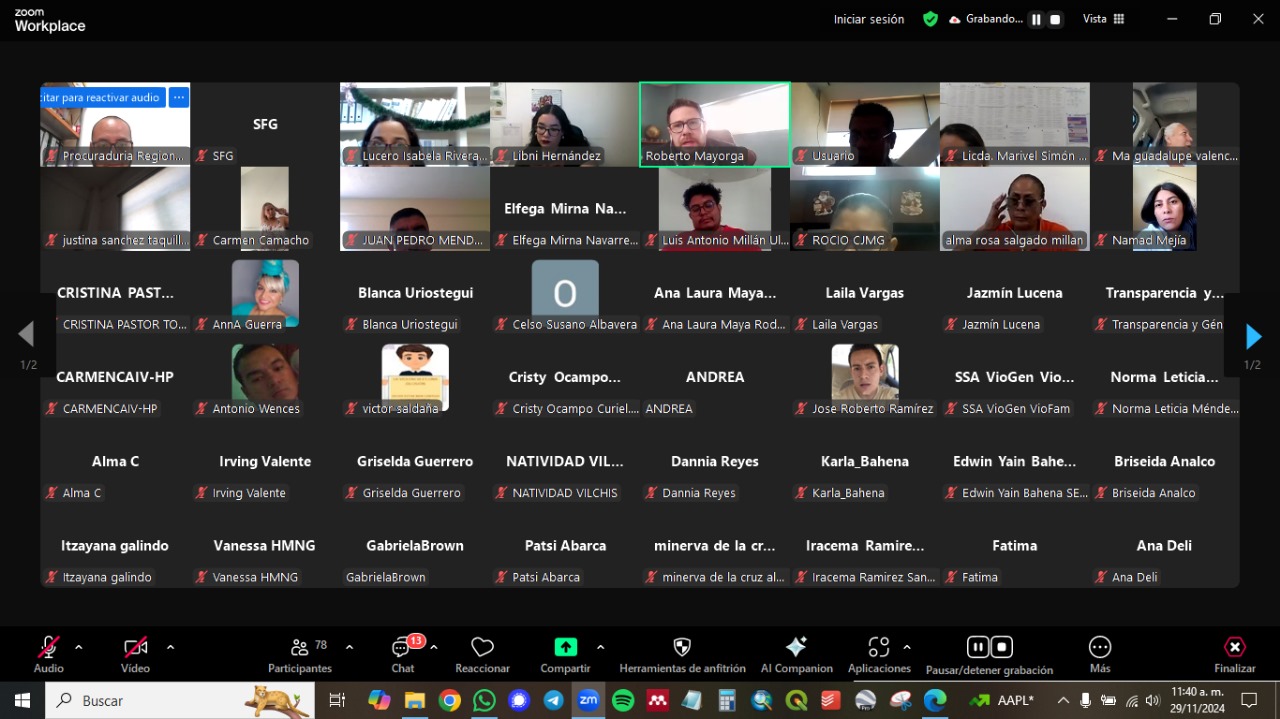1280x719 pixels.
Task: Expand audio options arrow next to Audio
Action: 79,647
